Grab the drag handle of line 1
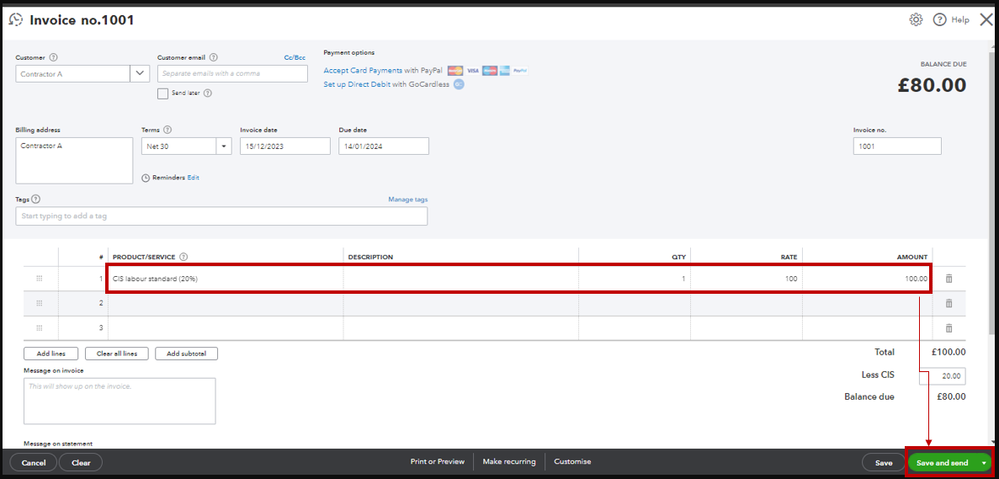999x479 pixels. point(40,278)
